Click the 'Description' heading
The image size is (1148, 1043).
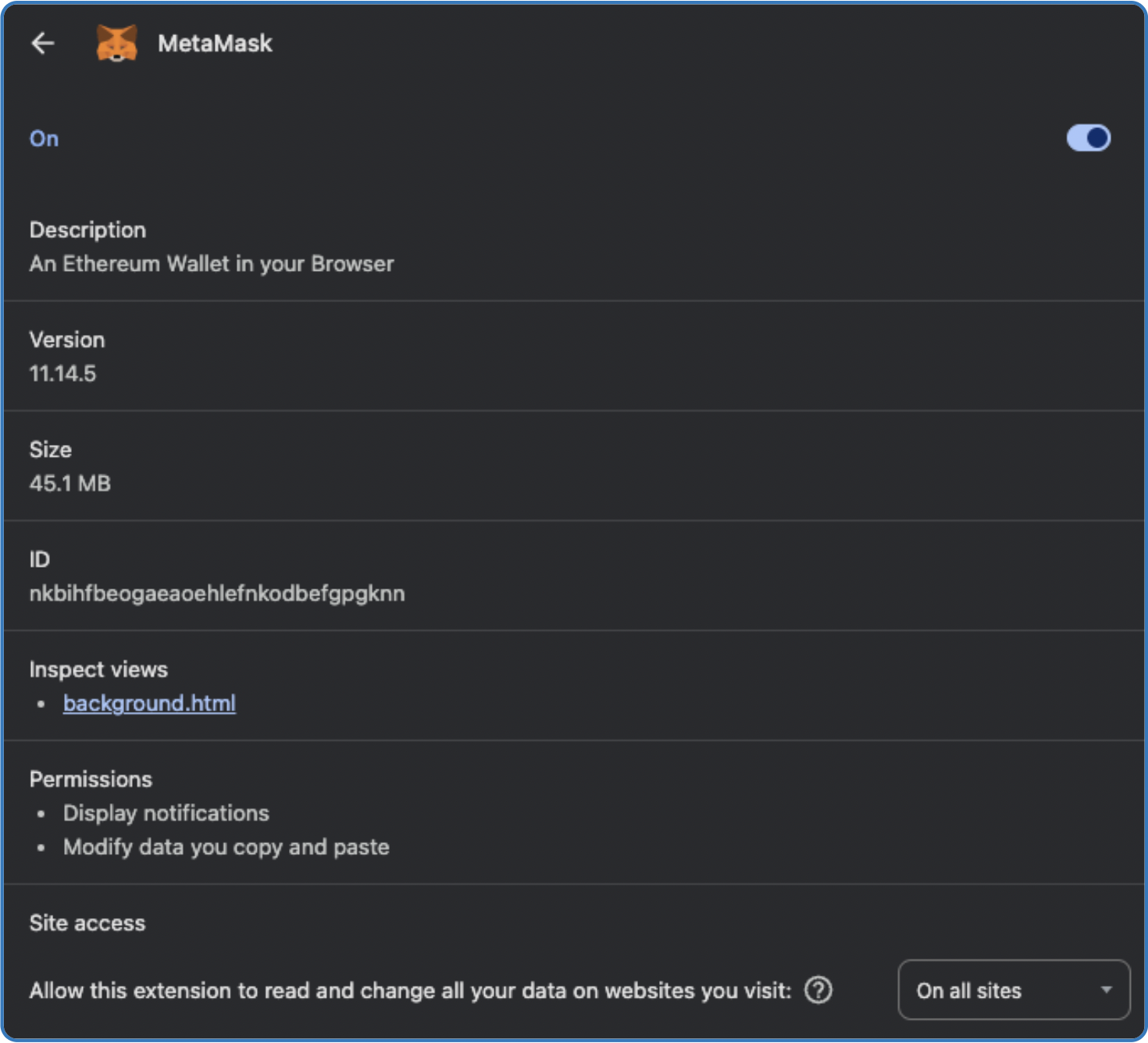[87, 230]
